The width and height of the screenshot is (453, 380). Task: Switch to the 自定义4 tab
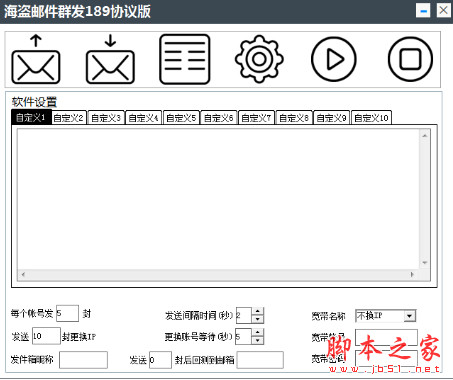tap(144, 118)
